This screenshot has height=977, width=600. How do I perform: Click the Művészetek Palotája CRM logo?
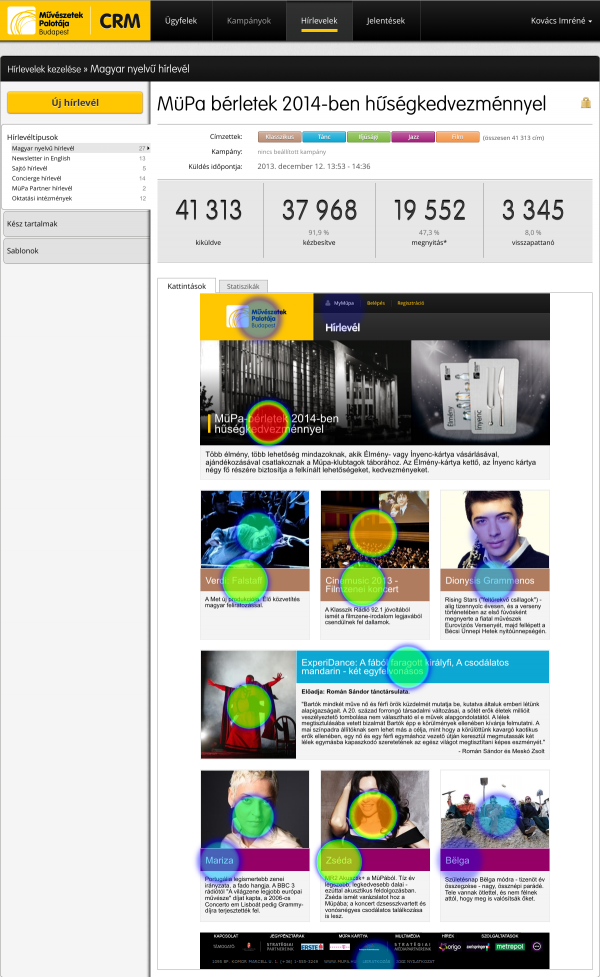coord(75,21)
